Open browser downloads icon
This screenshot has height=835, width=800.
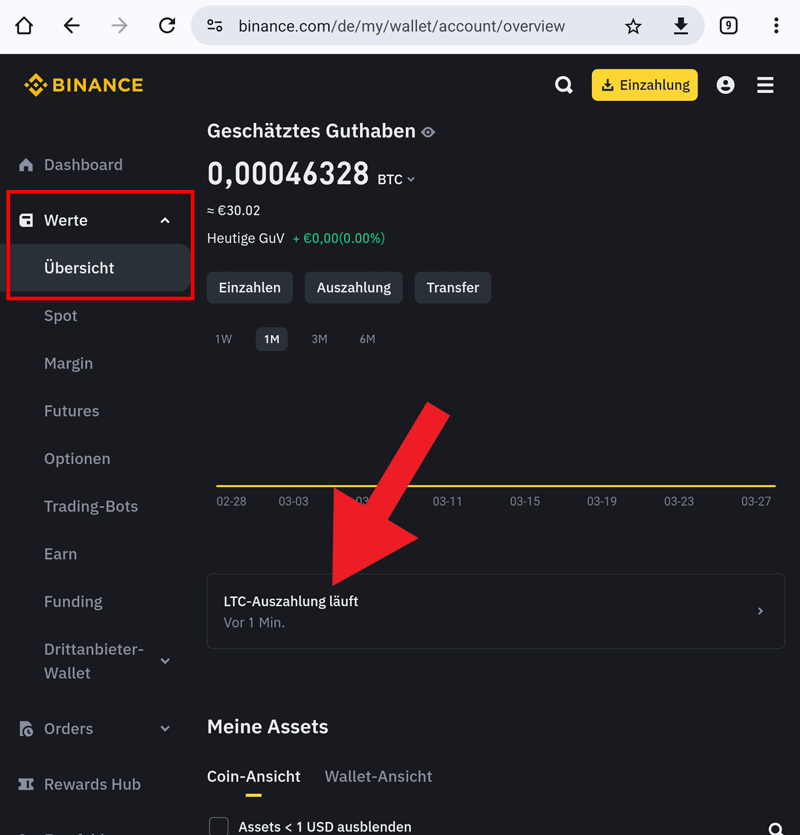[681, 26]
